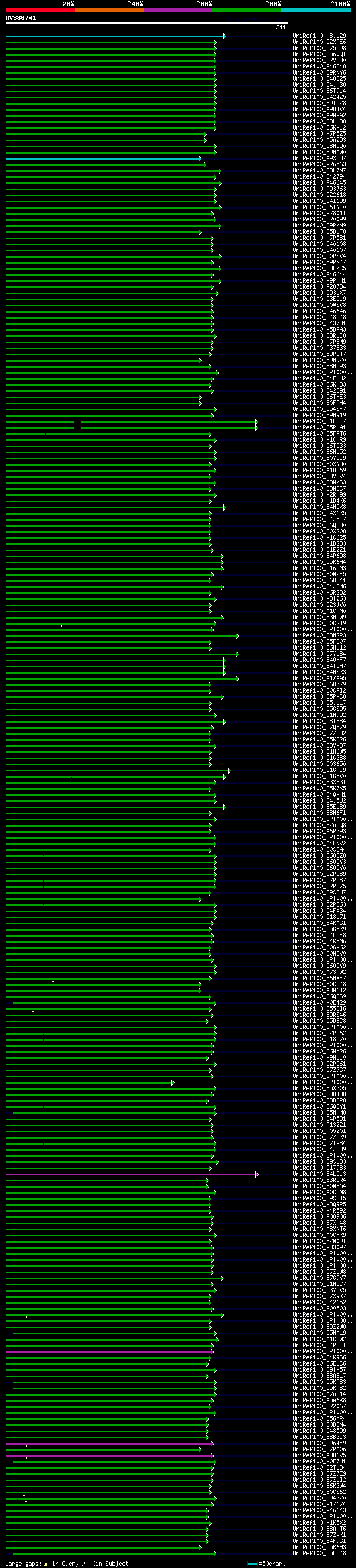Click the red ~20% identity legend bar
The image size is (356, 1568).
point(39,10)
